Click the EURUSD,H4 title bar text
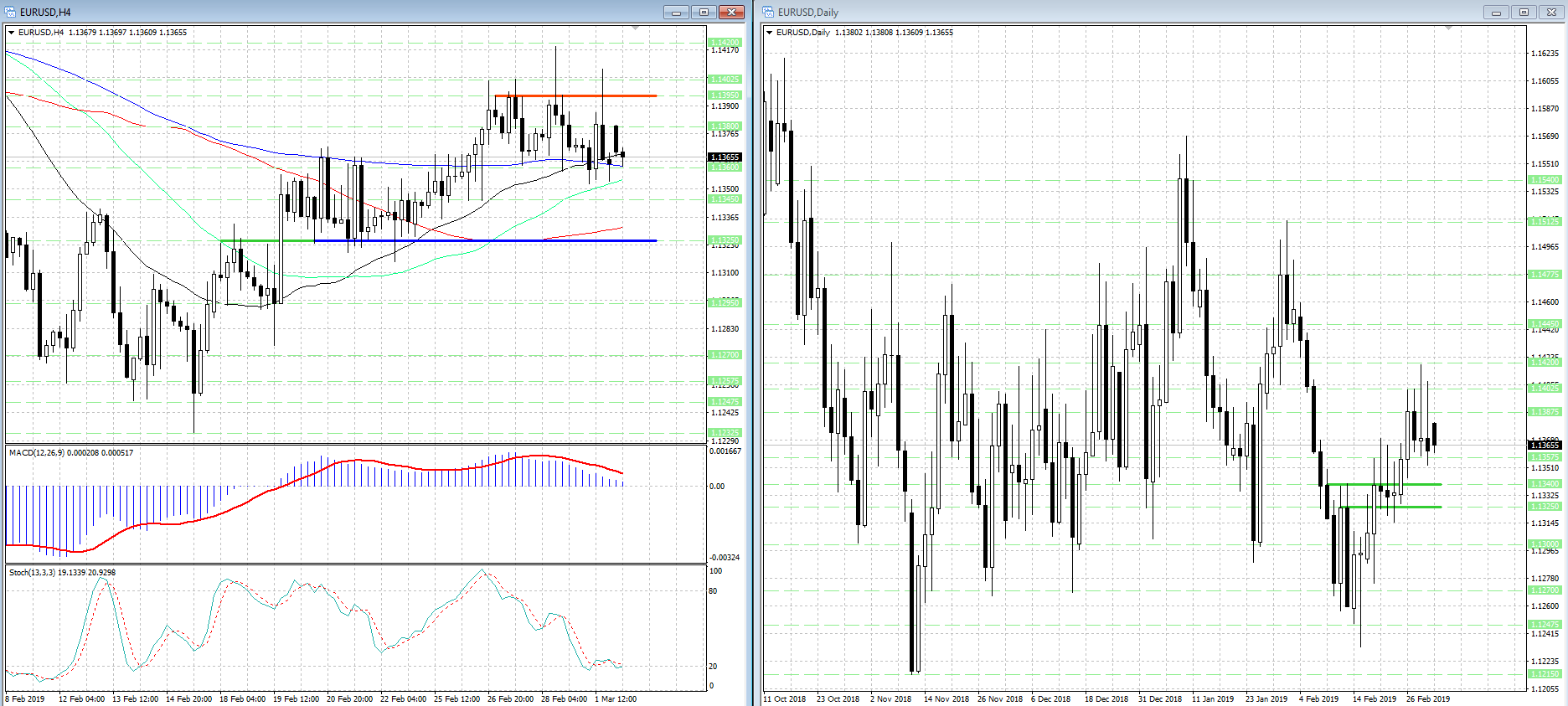The width and height of the screenshot is (1568, 706). coord(45,13)
